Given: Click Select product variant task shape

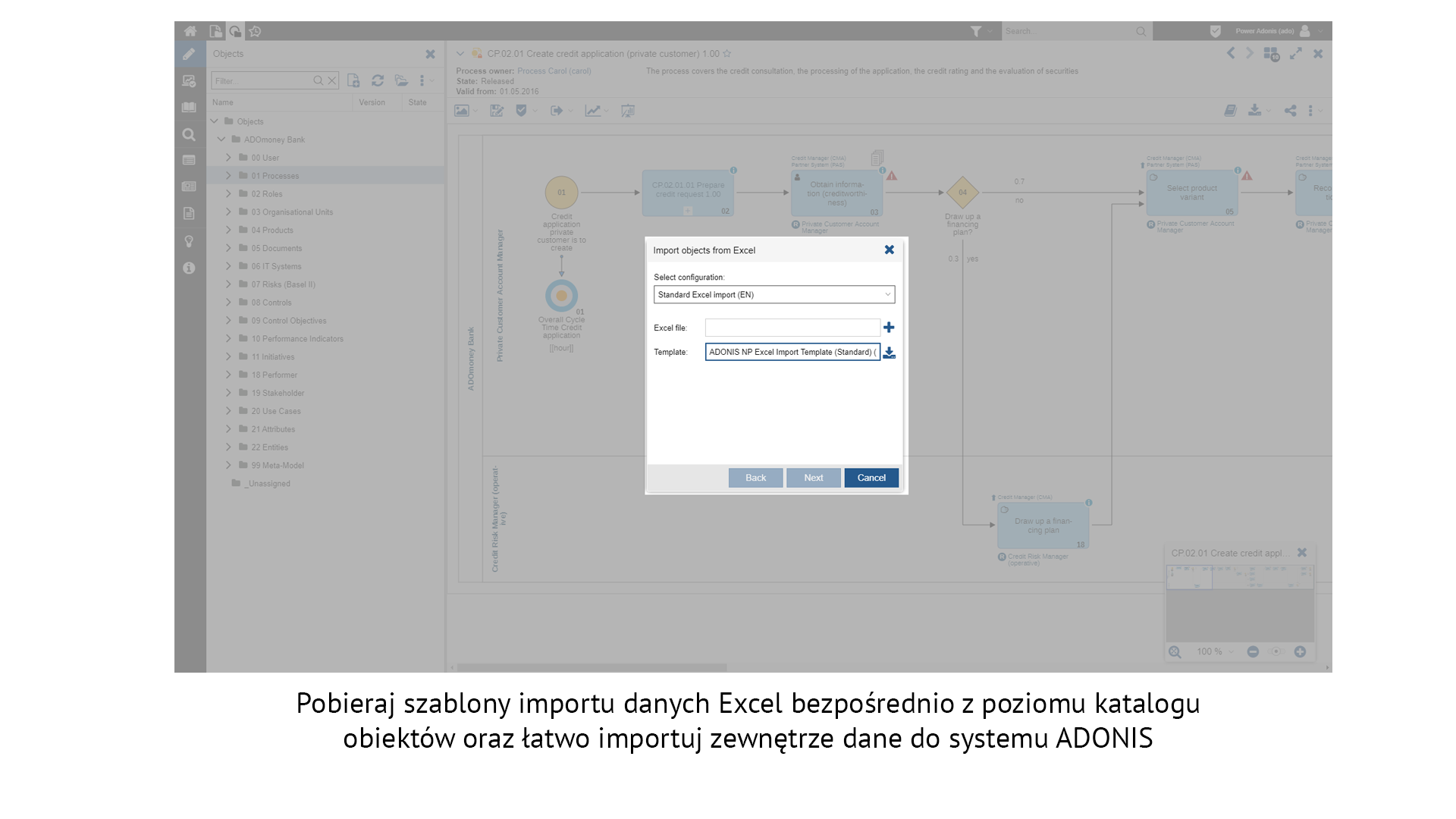Looking at the screenshot, I should coord(1191,193).
